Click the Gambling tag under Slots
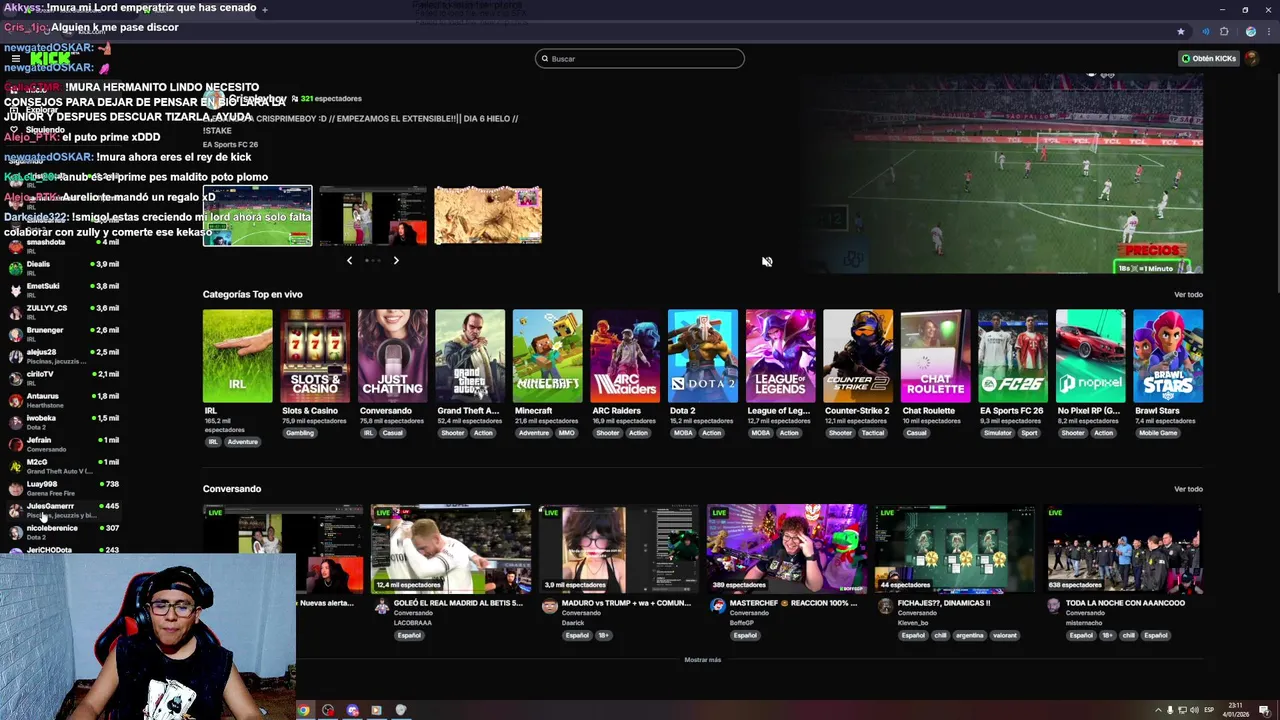This screenshot has width=1280, height=720. click(300, 433)
